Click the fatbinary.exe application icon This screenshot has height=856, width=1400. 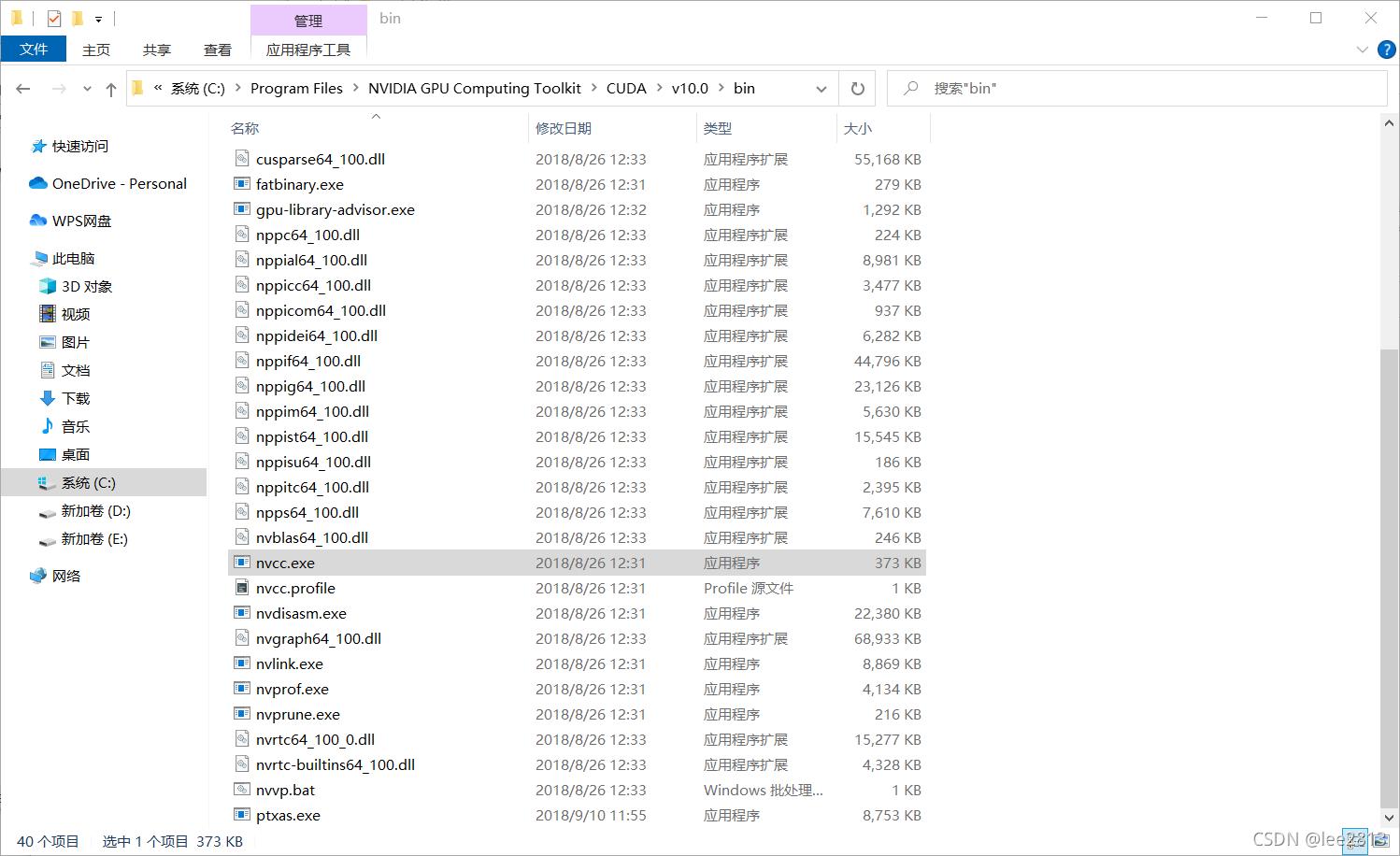[242, 184]
